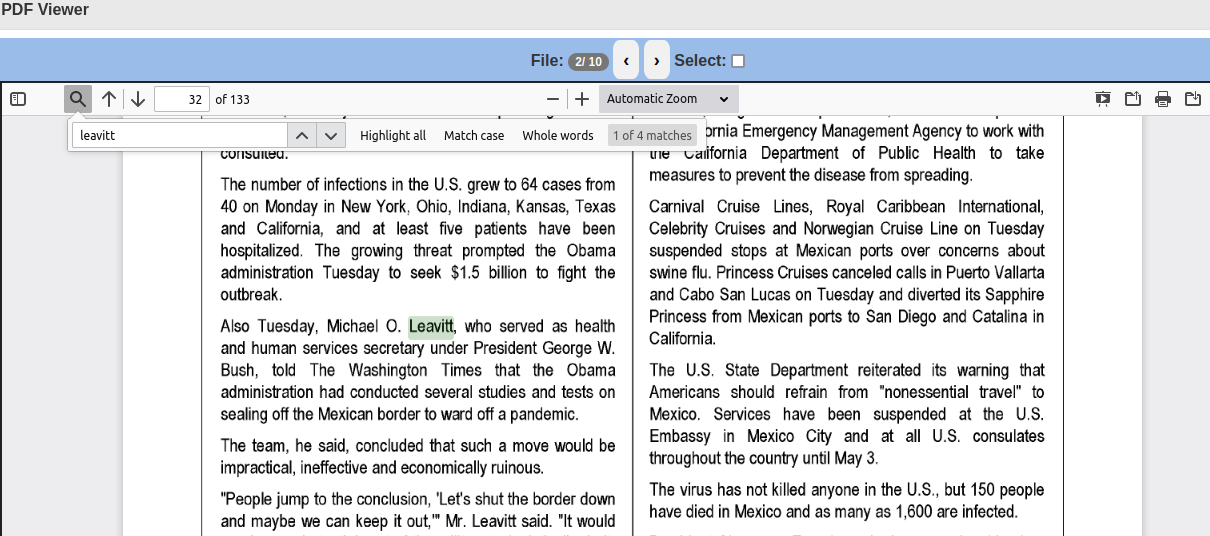Close find bar with magnifier icon

click(x=78, y=99)
